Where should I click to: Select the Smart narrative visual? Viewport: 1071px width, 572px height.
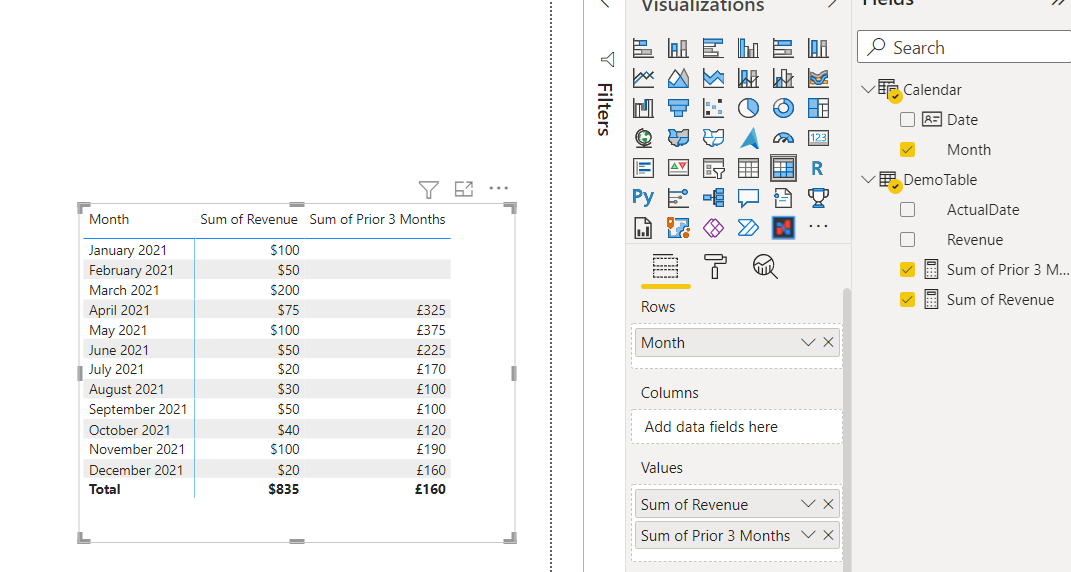(x=783, y=198)
